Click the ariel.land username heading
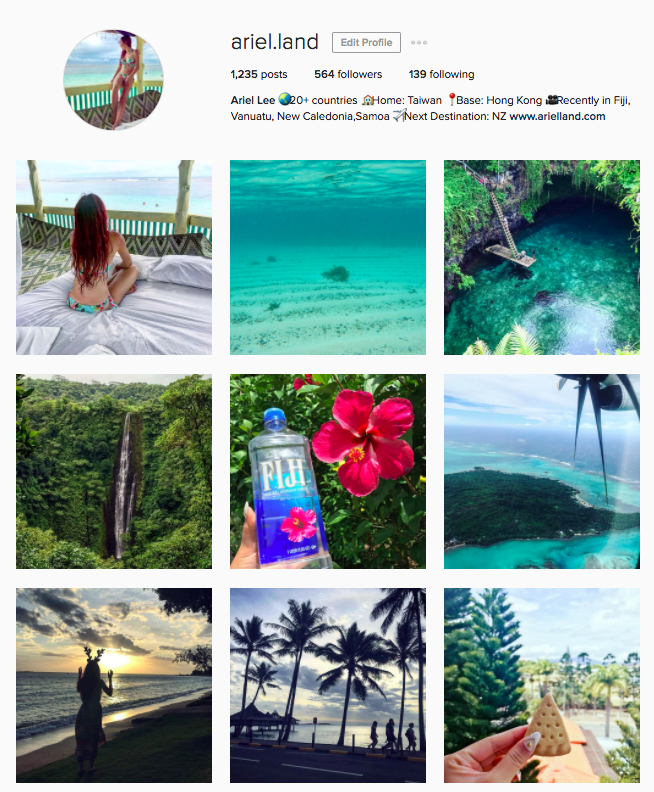This screenshot has width=654, height=792. click(274, 42)
